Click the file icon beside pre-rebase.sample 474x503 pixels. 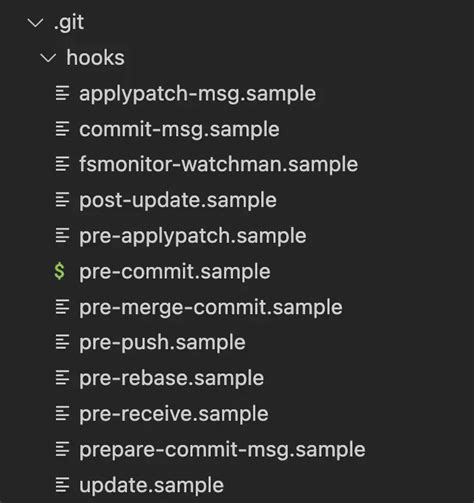[62, 378]
